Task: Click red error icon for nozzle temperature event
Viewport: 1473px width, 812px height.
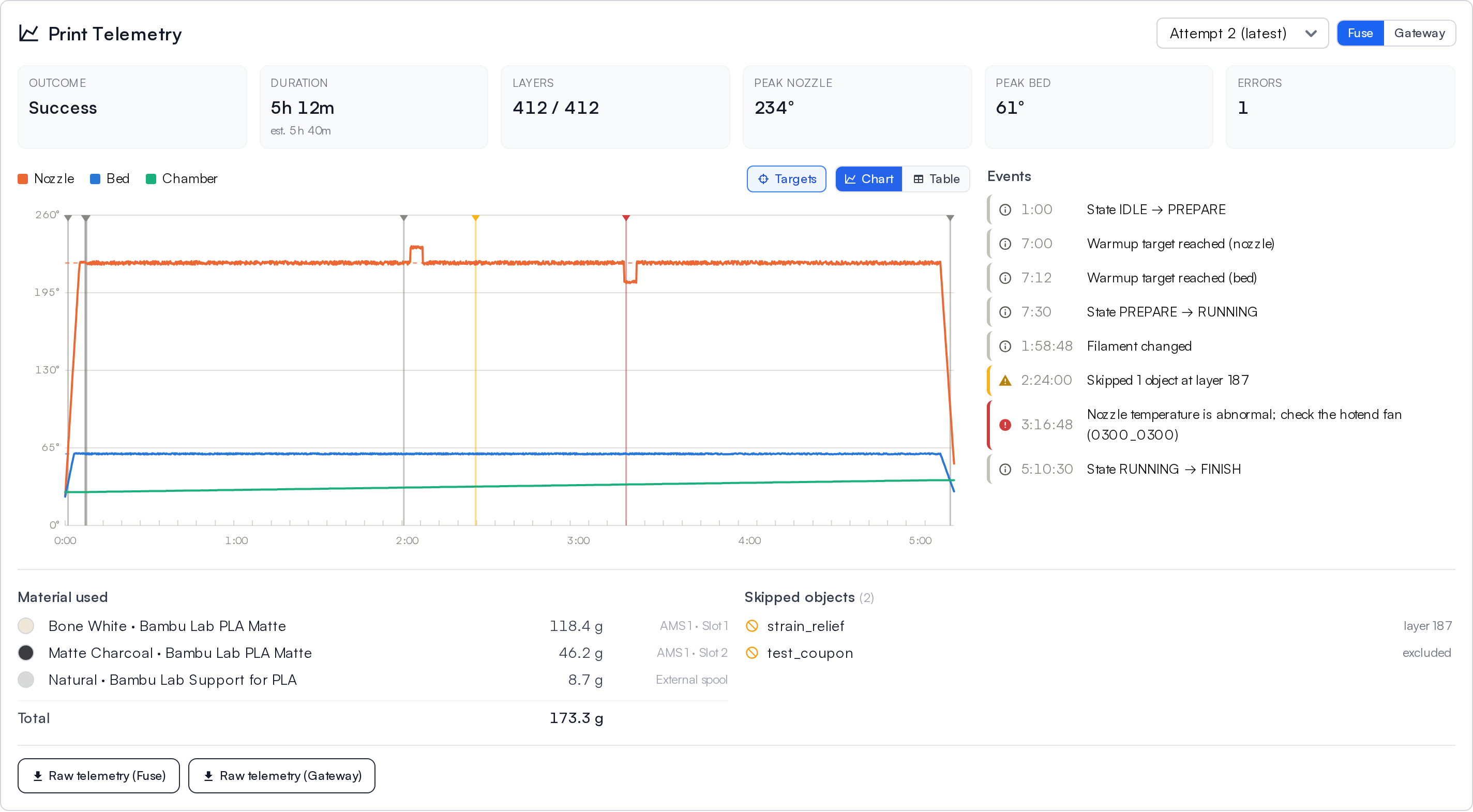Action: coord(1005,425)
